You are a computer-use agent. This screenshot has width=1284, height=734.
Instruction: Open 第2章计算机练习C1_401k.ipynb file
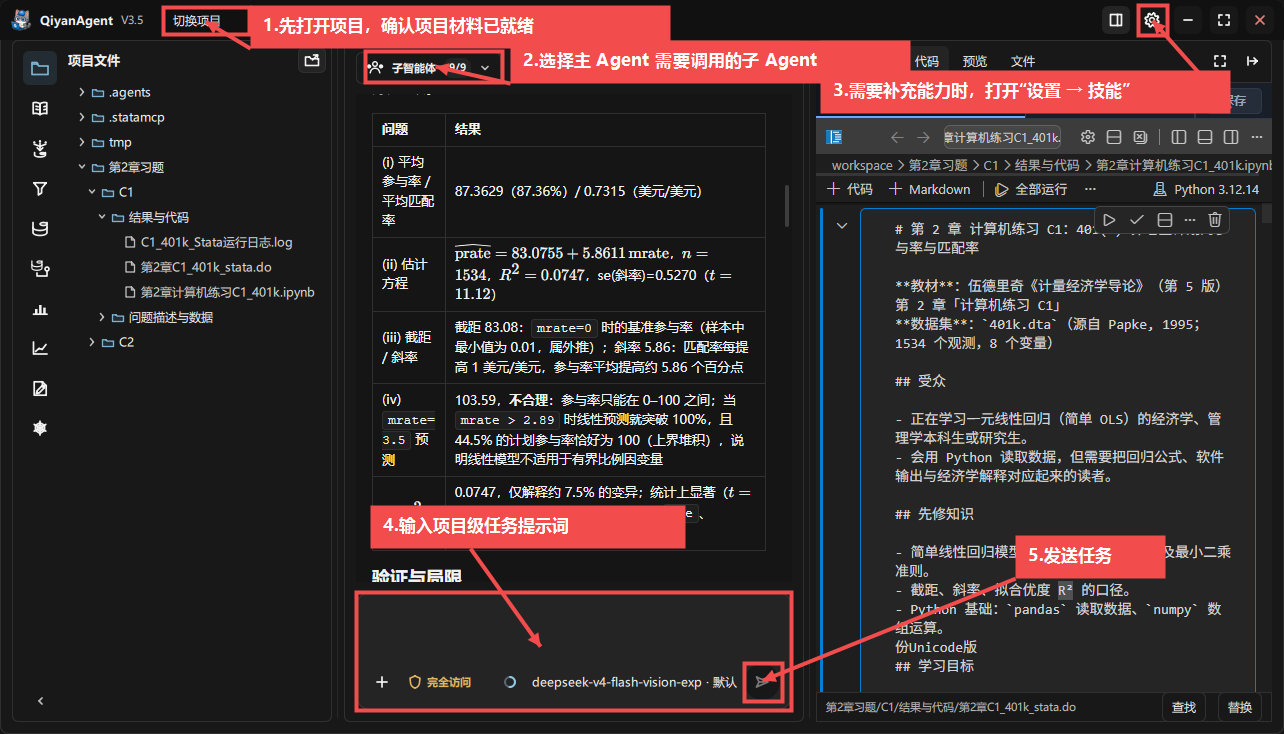point(227,292)
